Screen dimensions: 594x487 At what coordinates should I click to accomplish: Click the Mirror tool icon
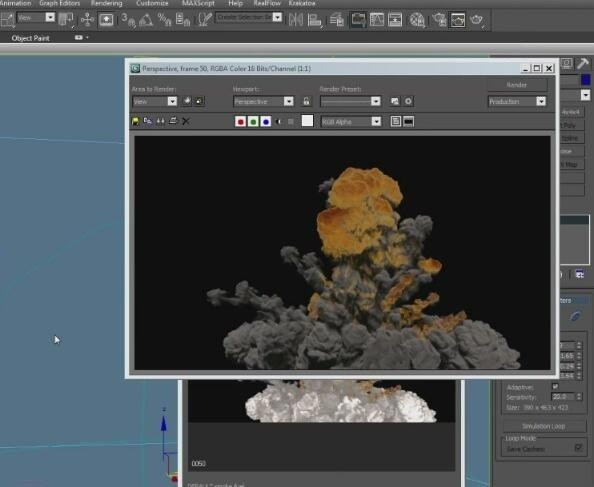[x=296, y=20]
